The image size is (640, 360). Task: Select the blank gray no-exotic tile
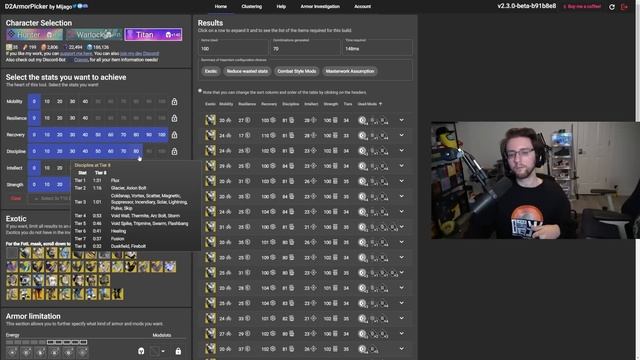[12, 253]
